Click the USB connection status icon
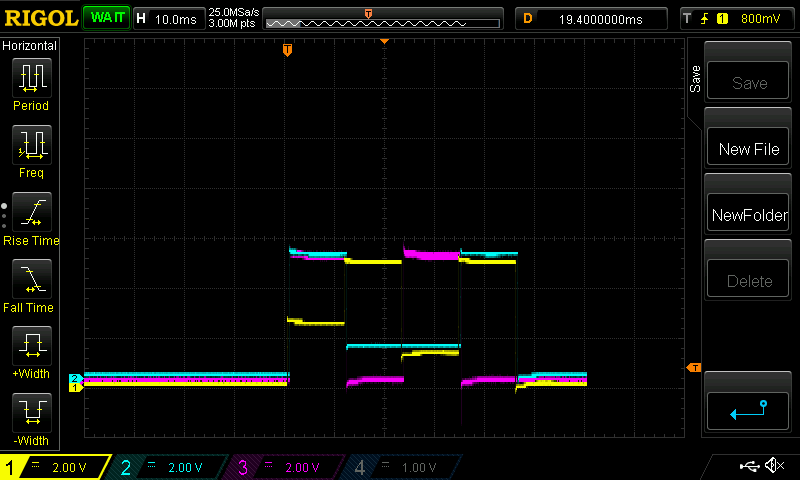 [x=749, y=466]
